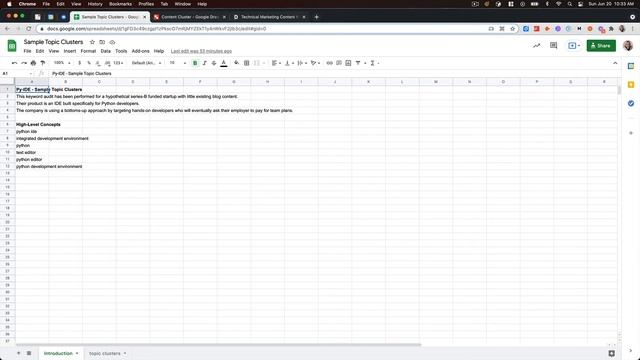
Task: Increase decimal places in the toolbar
Action: tap(107, 63)
